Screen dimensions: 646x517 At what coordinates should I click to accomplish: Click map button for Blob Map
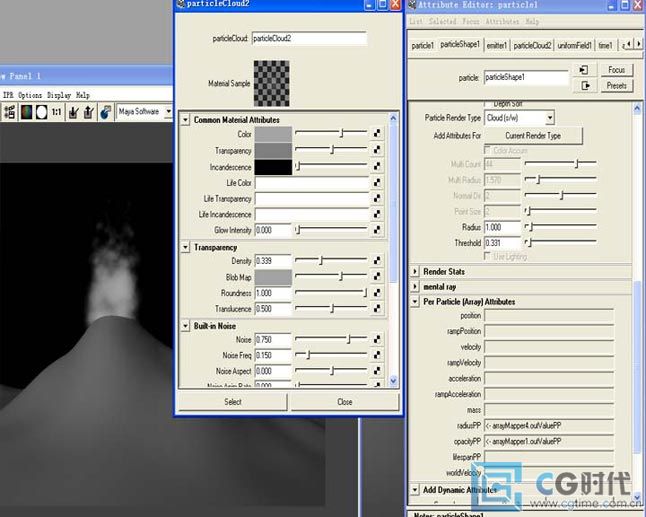tap(377, 276)
